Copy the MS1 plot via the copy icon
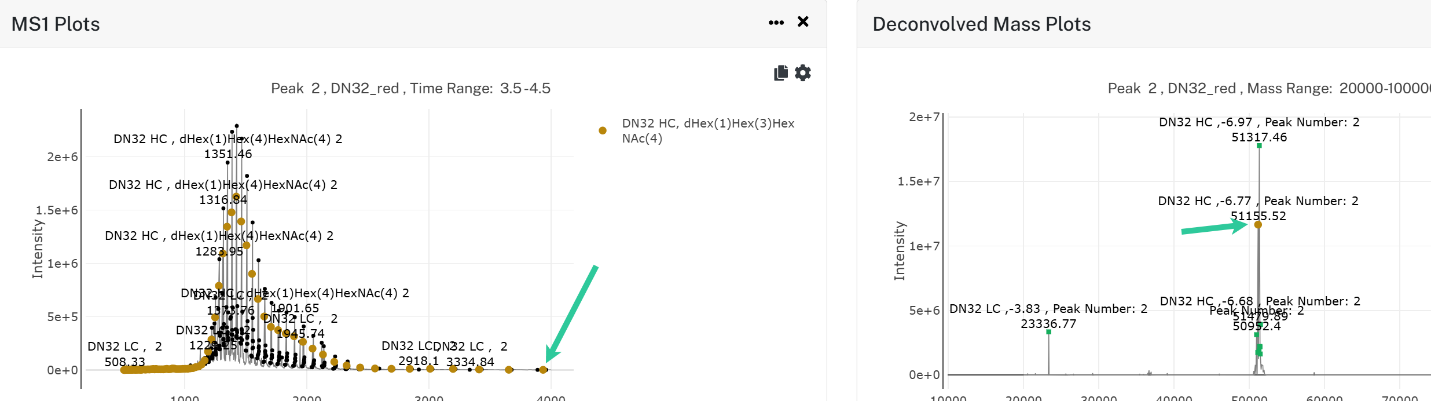This screenshot has width=1431, height=401. click(781, 73)
